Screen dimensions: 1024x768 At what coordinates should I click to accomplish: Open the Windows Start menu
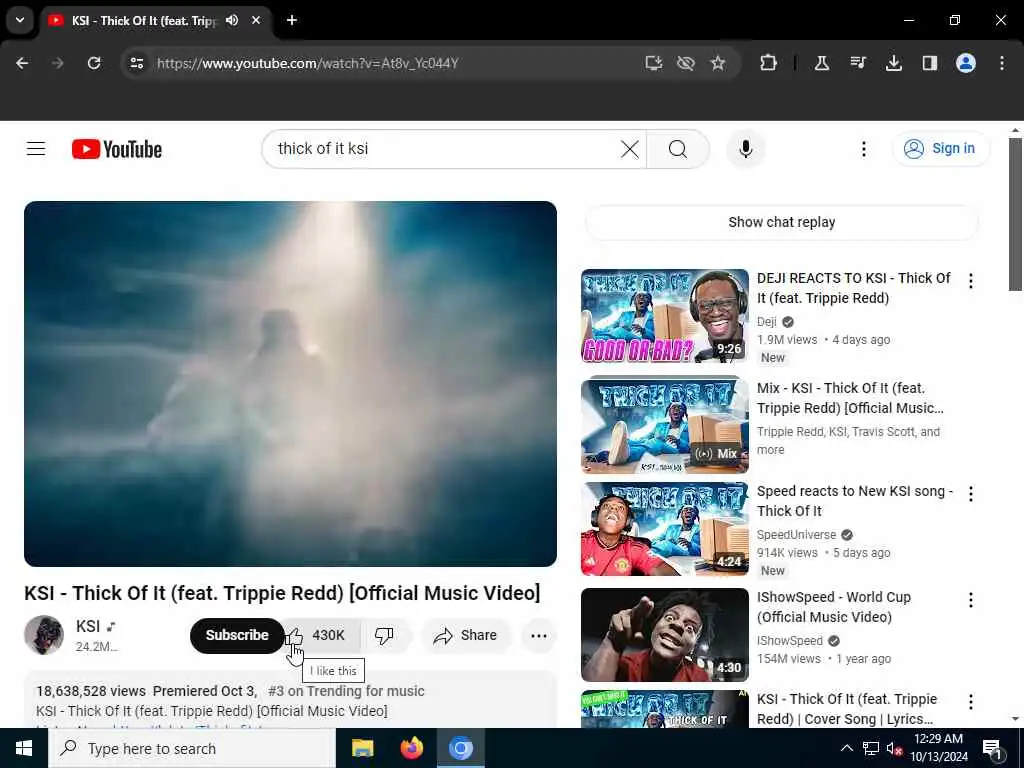(24, 748)
